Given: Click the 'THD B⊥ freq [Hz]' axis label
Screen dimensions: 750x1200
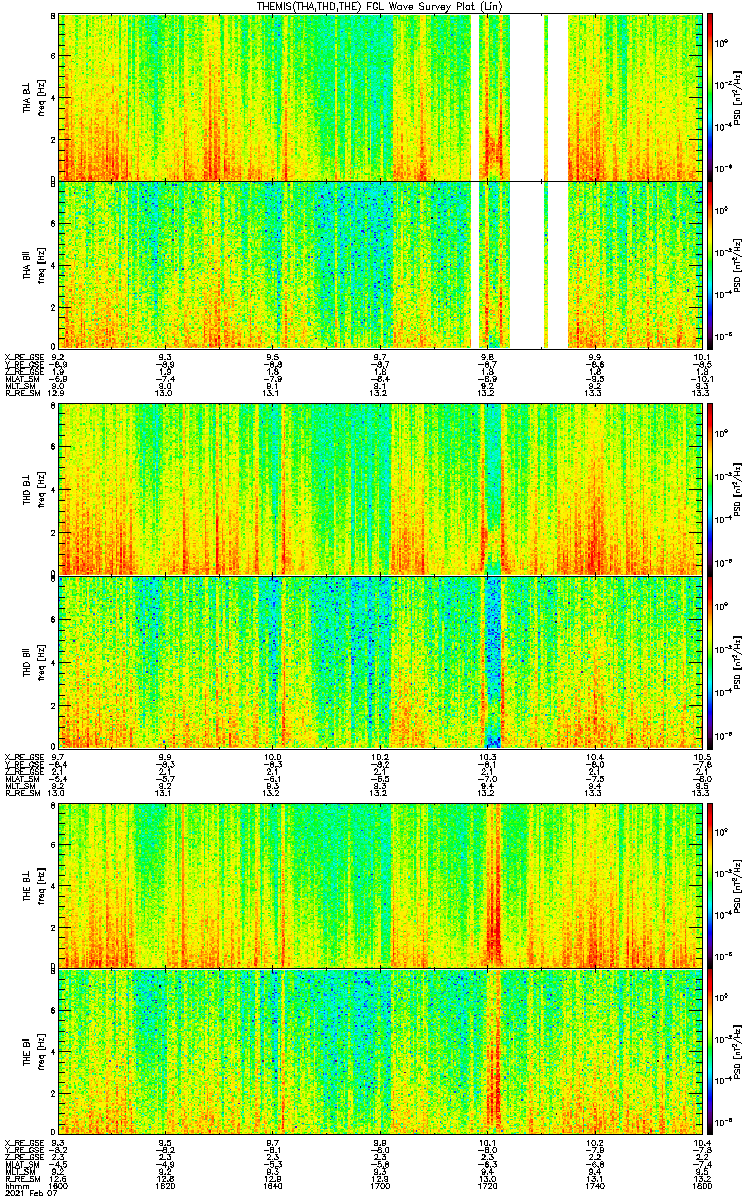Looking at the screenshot, I should pos(32,488).
